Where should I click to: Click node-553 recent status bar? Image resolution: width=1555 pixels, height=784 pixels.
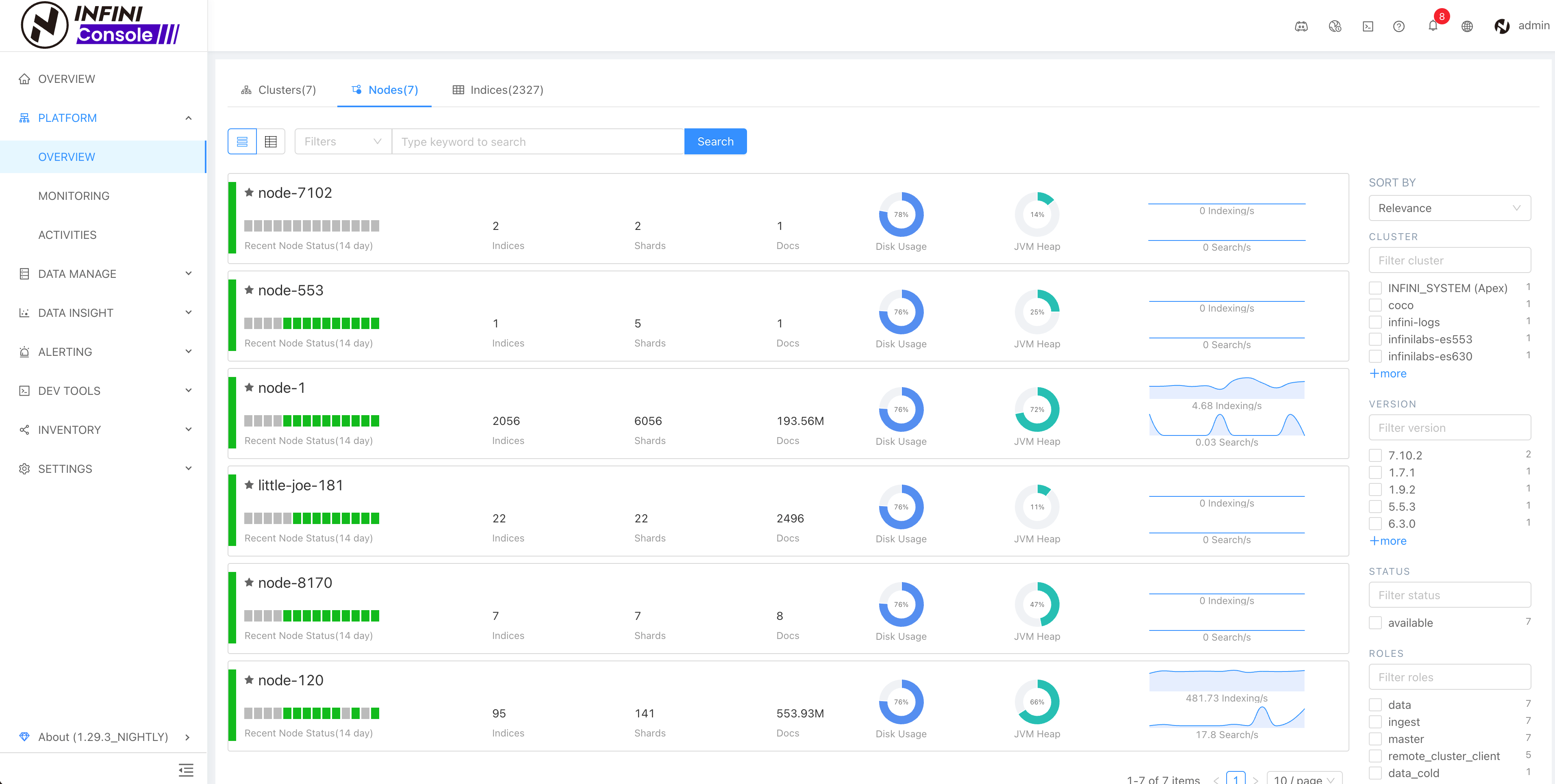[311, 323]
